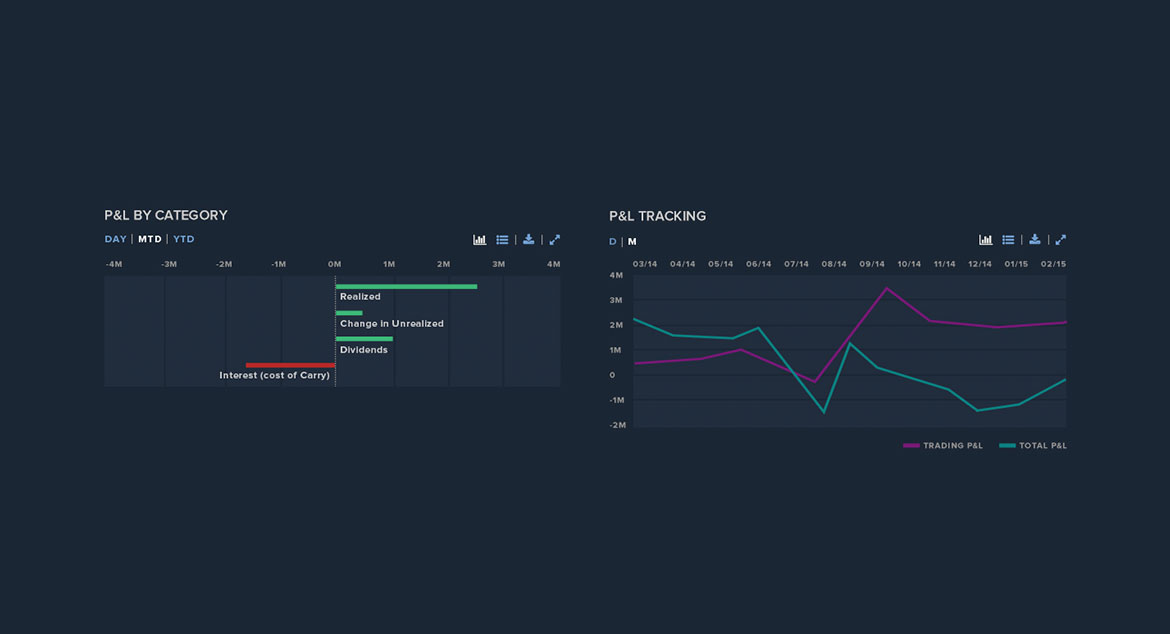Select the YTD period tab
Image resolution: width=1170 pixels, height=634 pixels.
(x=184, y=240)
